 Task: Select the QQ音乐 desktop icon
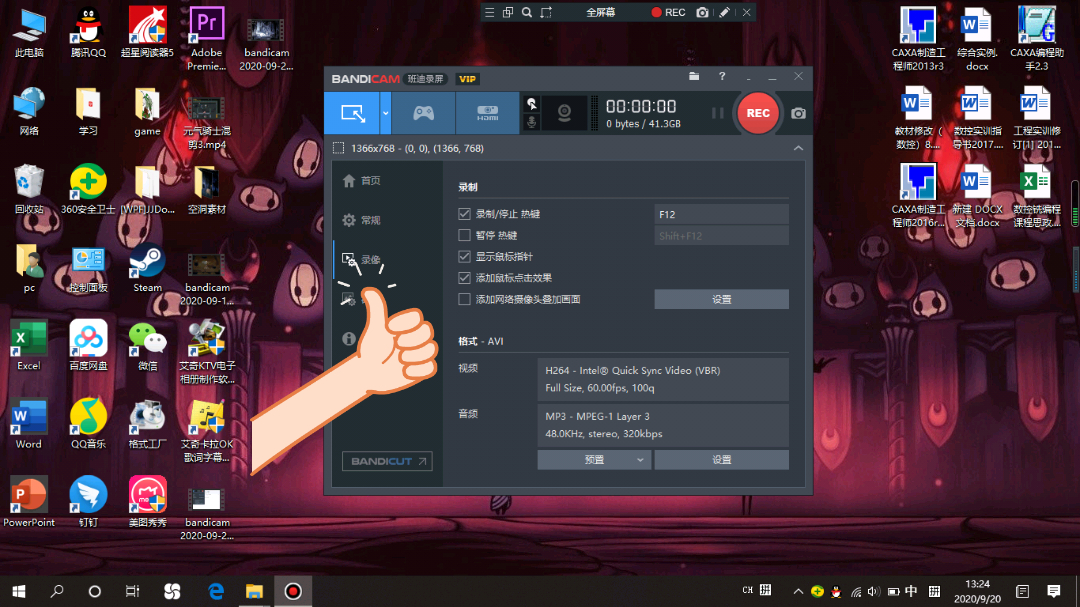pos(88,425)
